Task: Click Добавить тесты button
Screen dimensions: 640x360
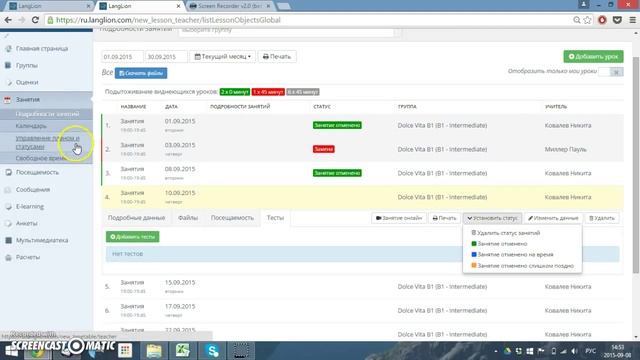Action: click(133, 237)
